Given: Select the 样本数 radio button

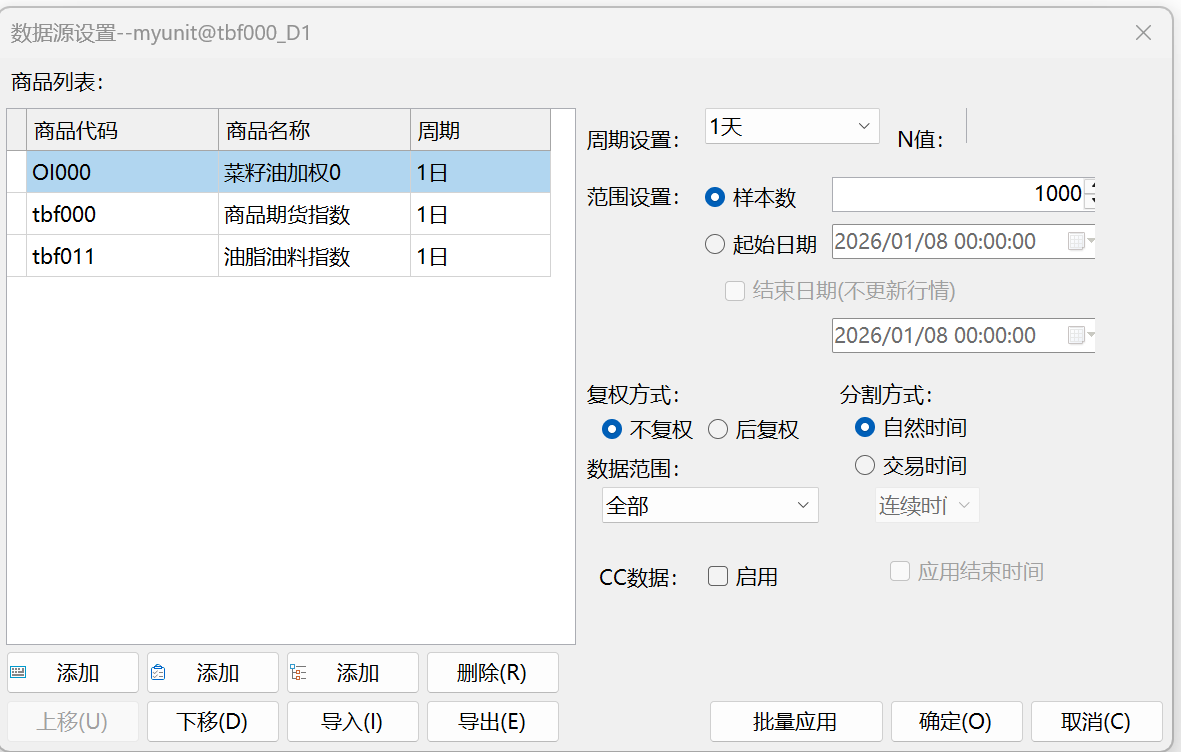Looking at the screenshot, I should click(x=715, y=197).
